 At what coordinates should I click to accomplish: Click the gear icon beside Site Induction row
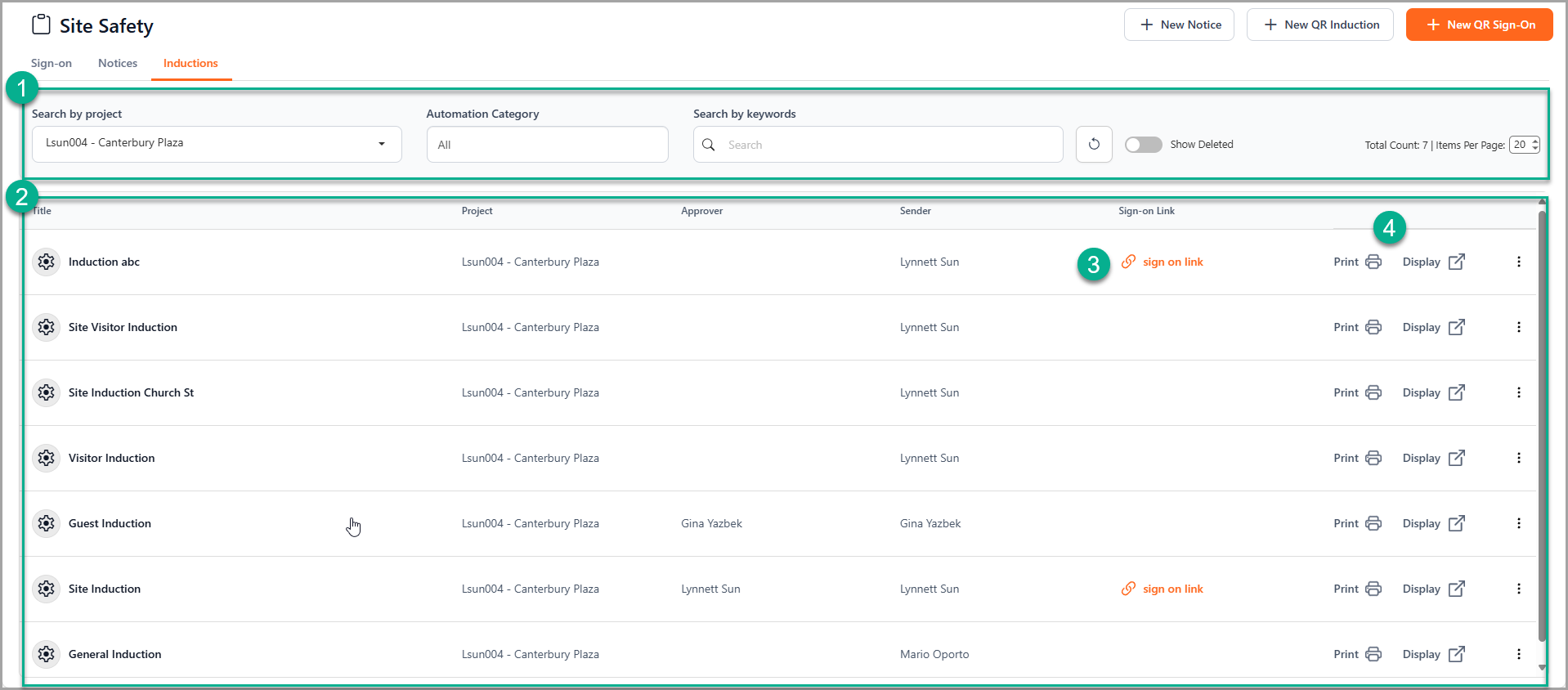click(47, 589)
